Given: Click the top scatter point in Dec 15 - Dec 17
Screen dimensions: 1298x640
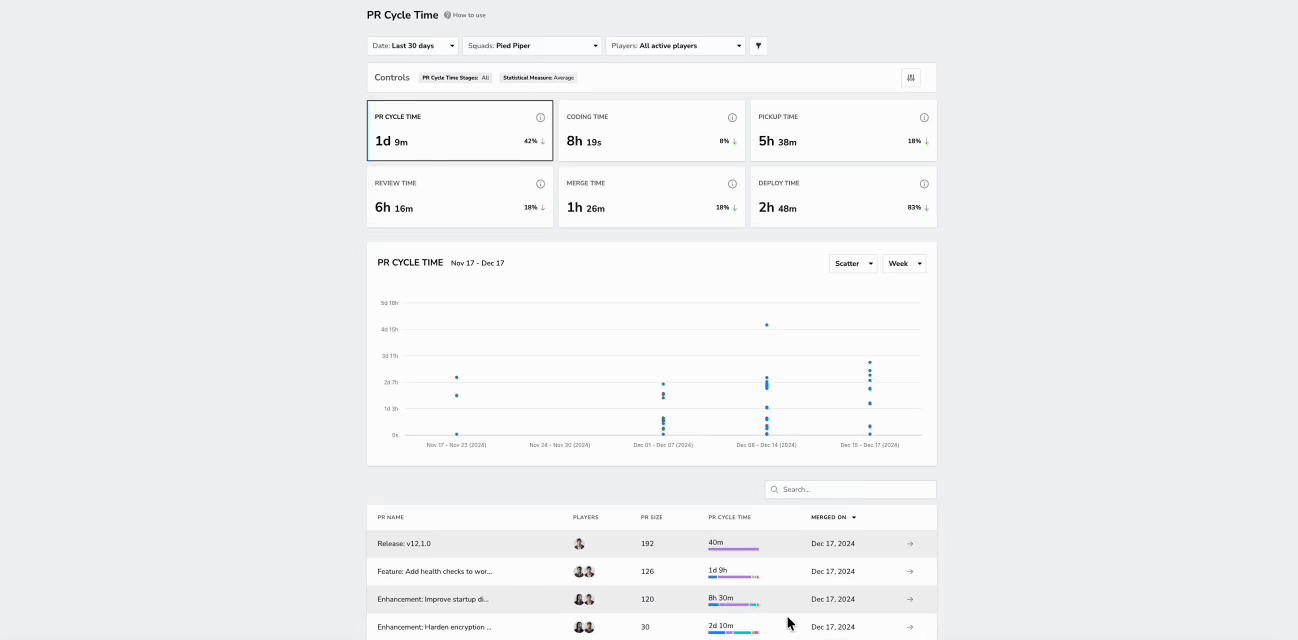Looking at the screenshot, I should (870, 363).
